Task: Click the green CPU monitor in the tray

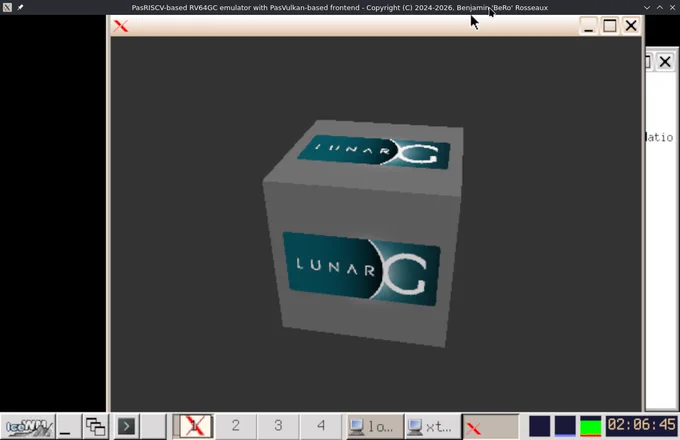Action: point(591,426)
